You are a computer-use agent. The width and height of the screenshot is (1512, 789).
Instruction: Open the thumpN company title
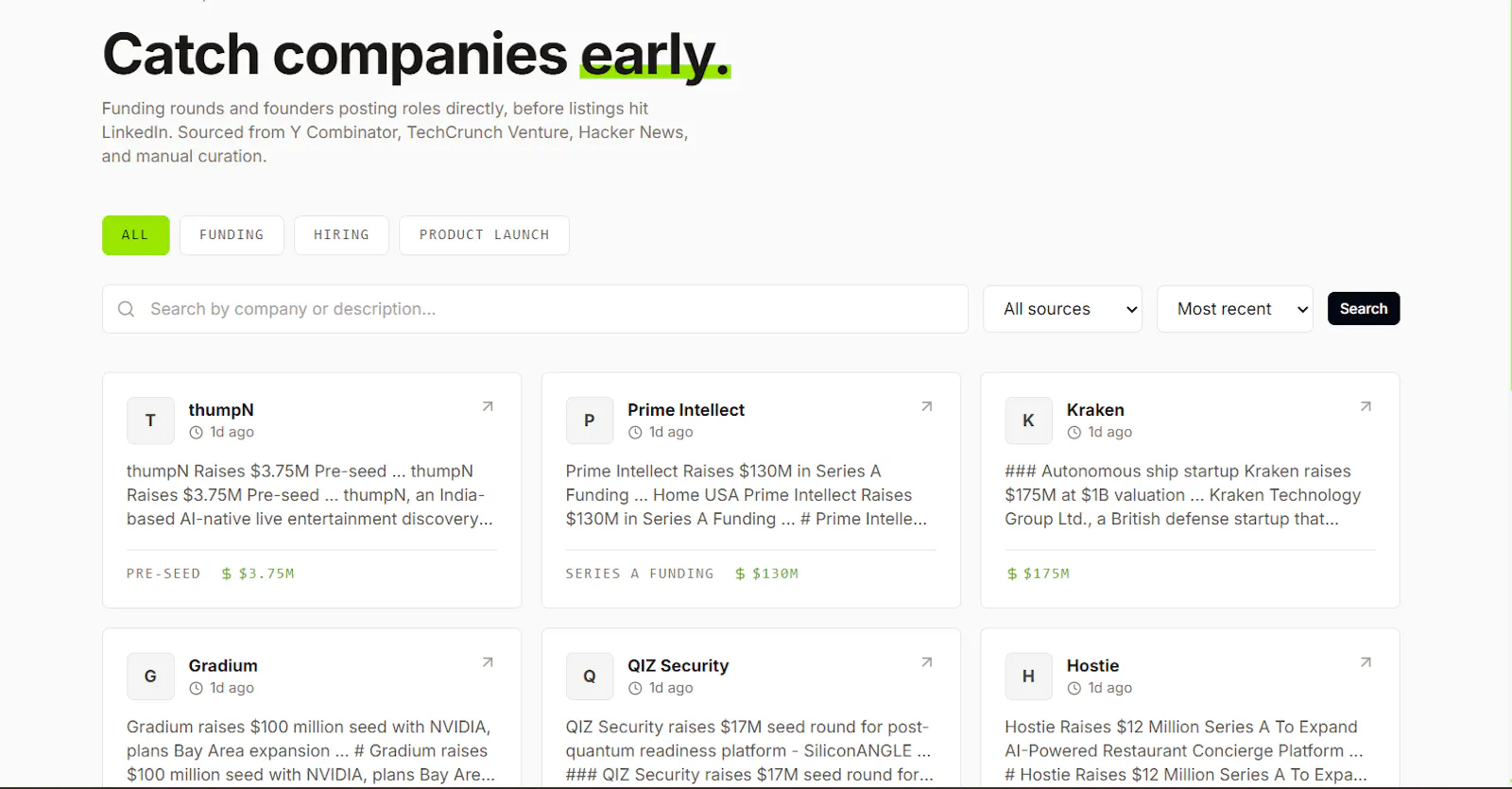point(221,410)
